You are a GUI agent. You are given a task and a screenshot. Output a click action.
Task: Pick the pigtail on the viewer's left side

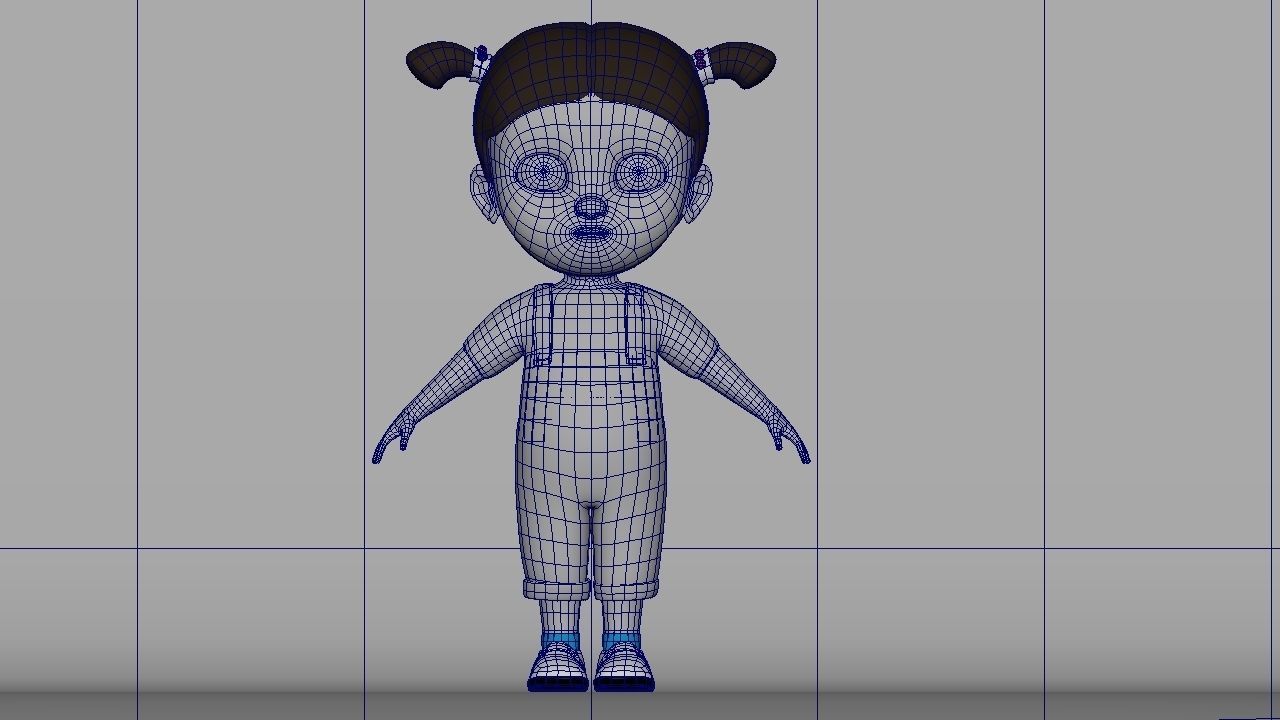pyautogui.click(x=438, y=64)
